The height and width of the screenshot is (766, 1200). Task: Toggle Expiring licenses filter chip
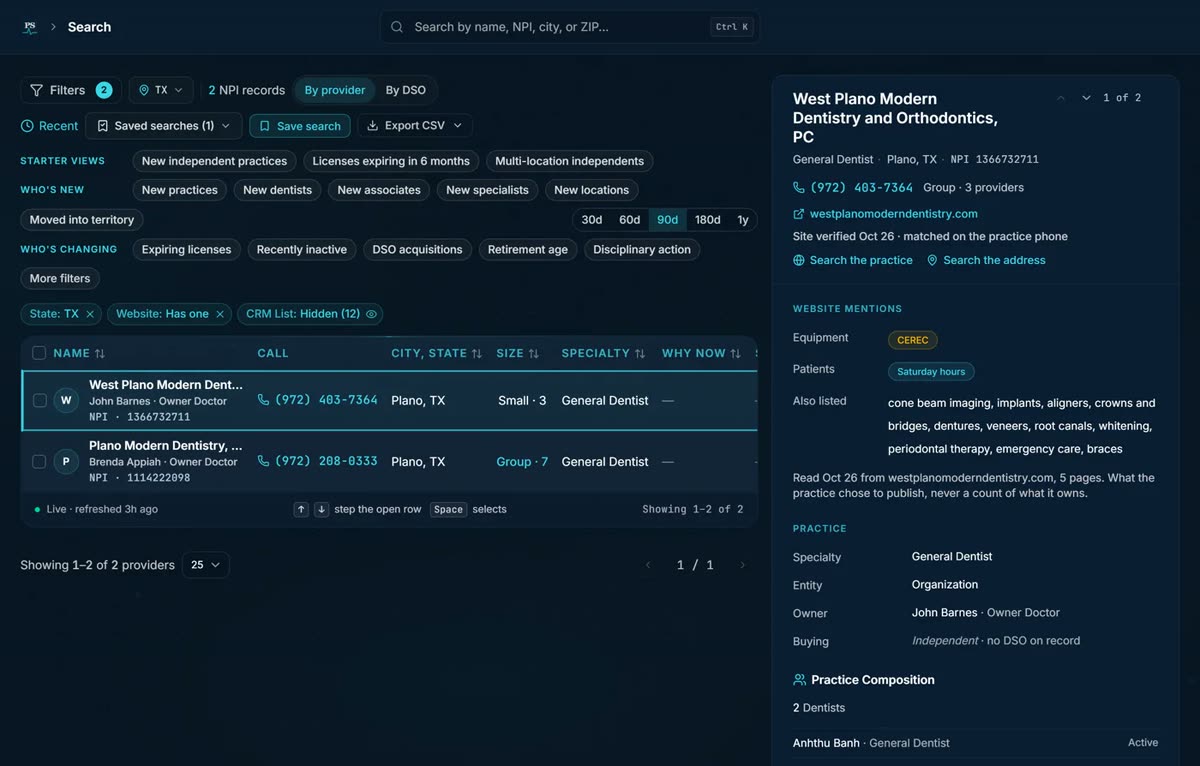click(187, 250)
